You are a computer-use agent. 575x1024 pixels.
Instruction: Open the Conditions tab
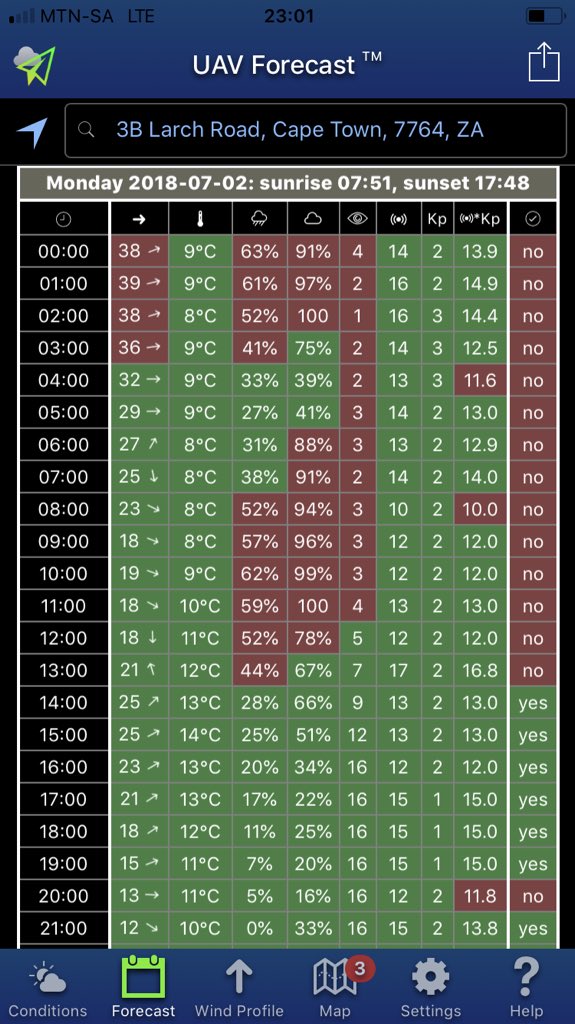click(48, 987)
